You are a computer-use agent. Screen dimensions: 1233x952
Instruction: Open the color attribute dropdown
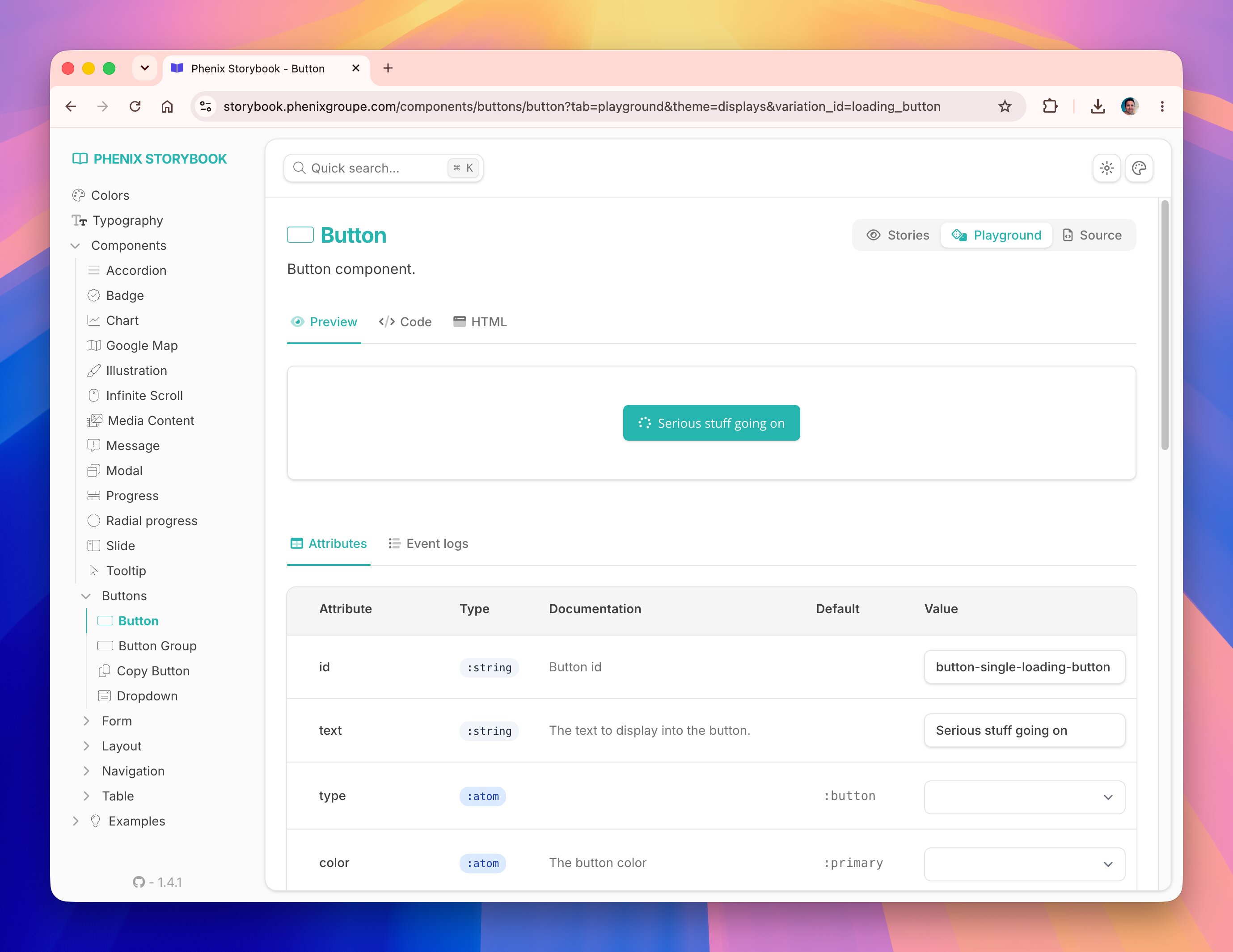point(1024,864)
